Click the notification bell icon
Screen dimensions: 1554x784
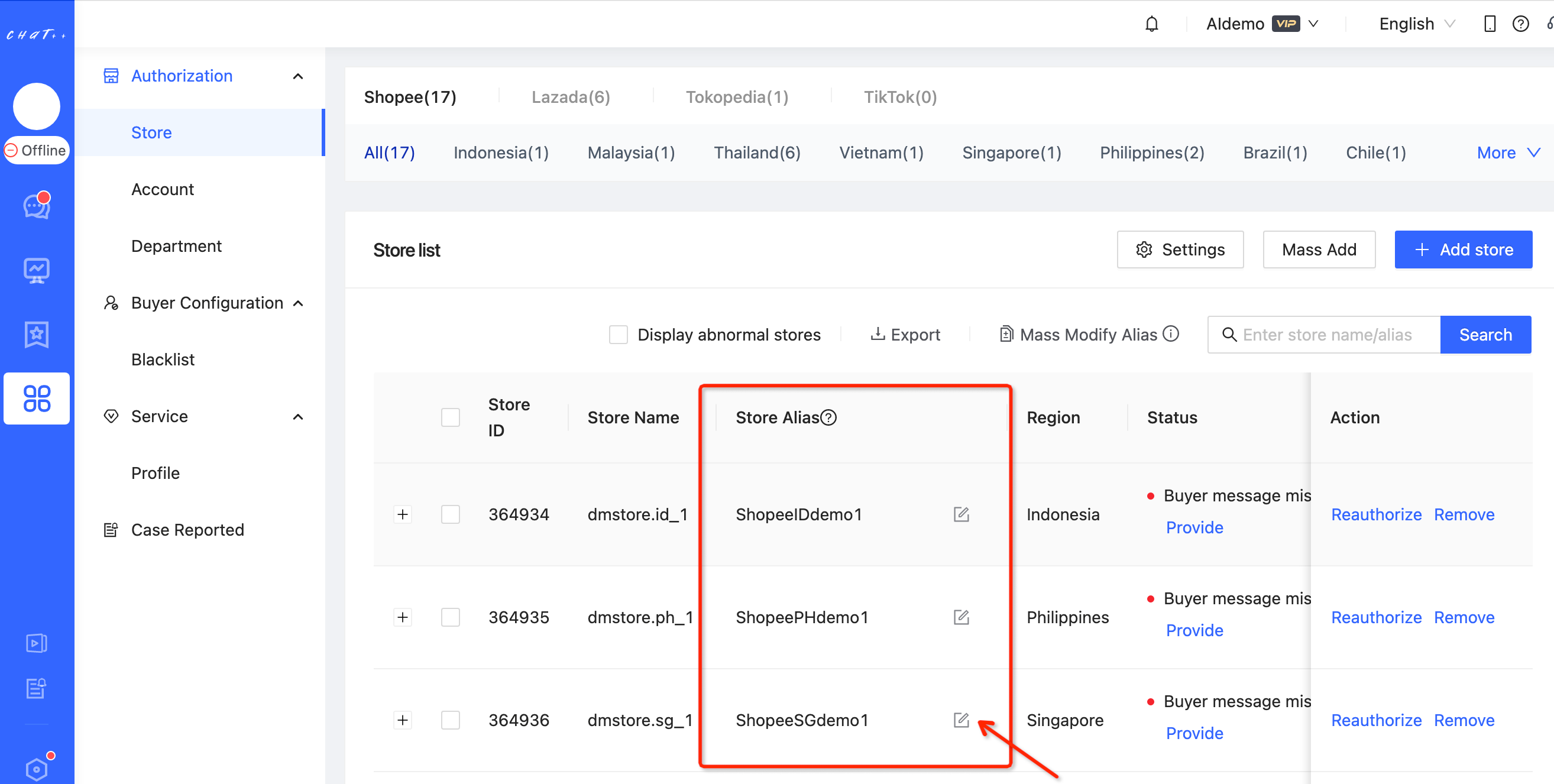(1151, 24)
